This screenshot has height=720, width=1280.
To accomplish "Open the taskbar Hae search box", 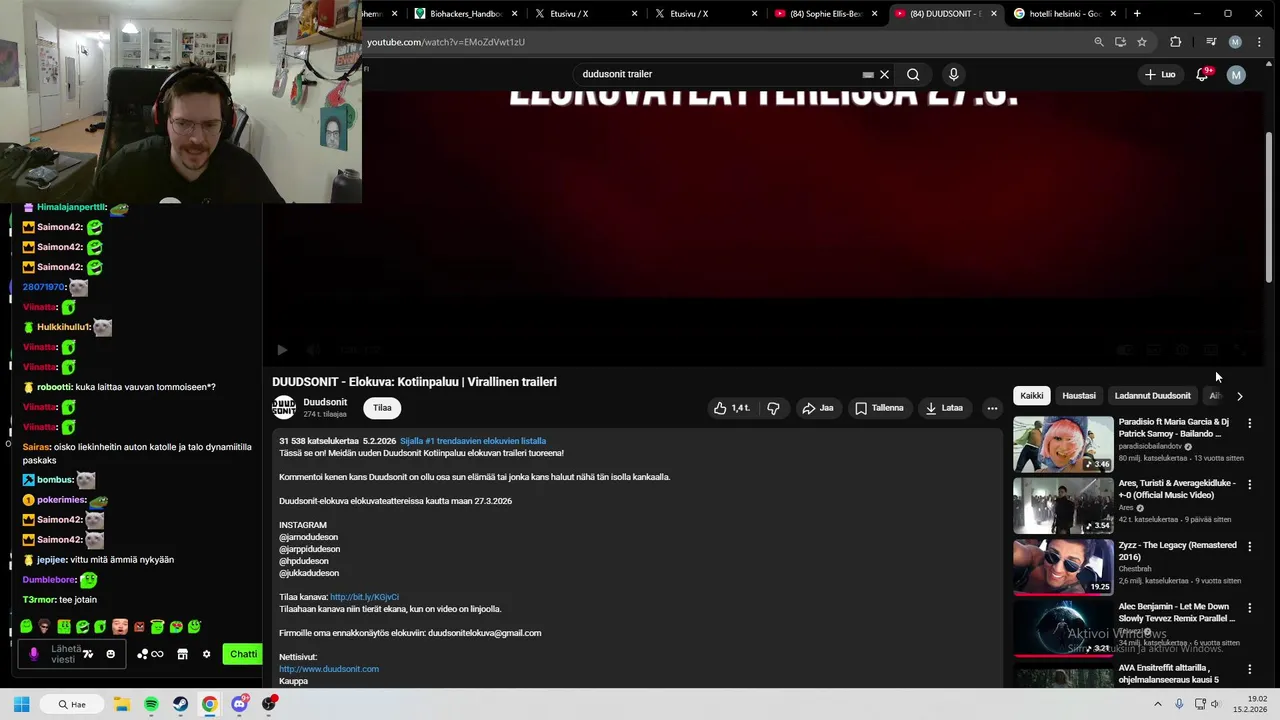I will [72, 704].
